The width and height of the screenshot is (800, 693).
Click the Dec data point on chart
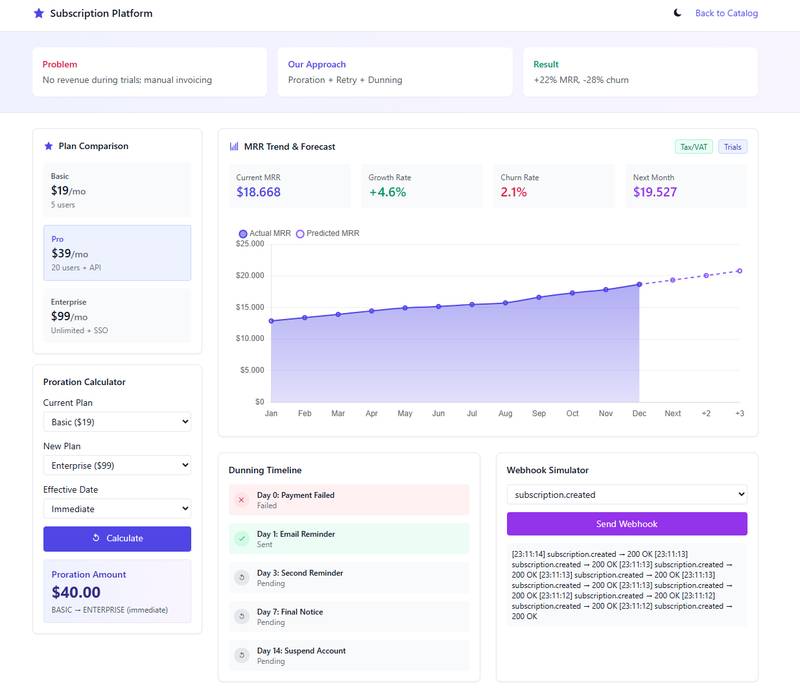point(639,285)
